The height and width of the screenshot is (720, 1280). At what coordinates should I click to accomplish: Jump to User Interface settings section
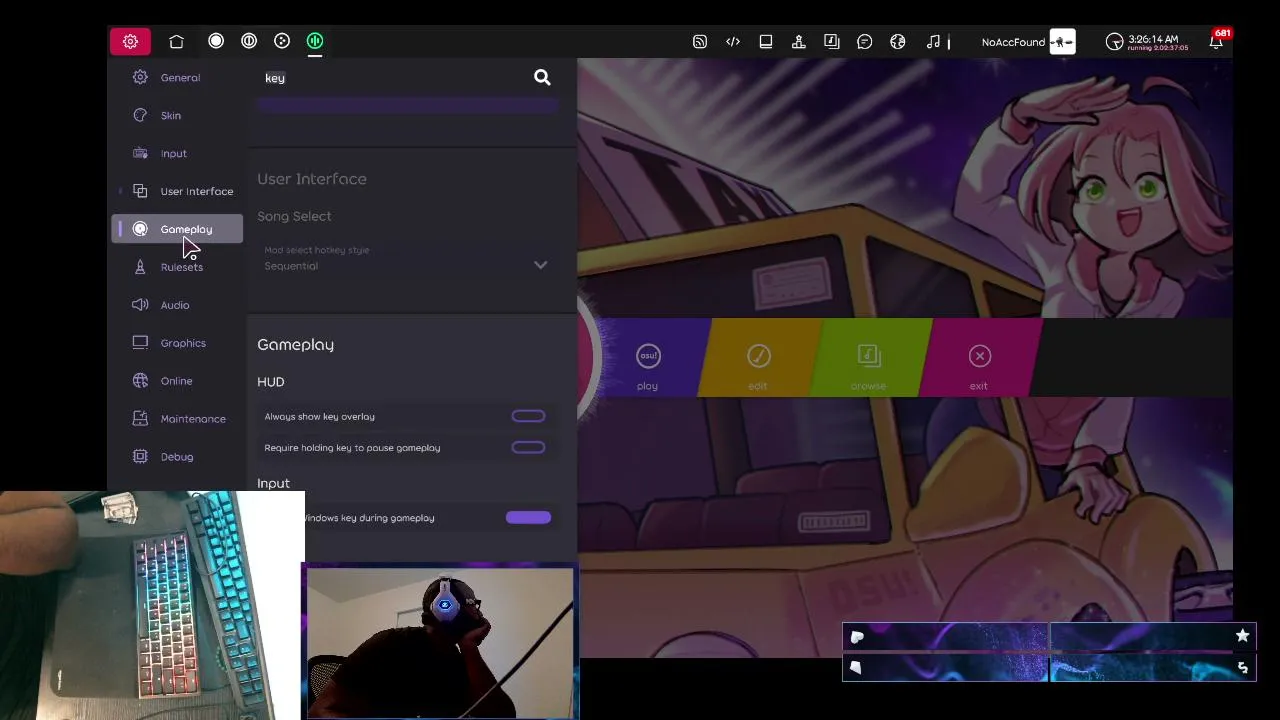coord(177,191)
